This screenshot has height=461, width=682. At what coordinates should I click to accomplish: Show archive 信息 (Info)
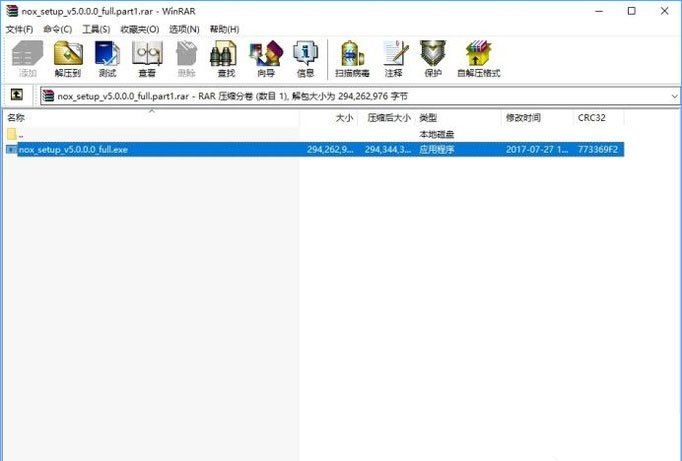click(x=305, y=59)
